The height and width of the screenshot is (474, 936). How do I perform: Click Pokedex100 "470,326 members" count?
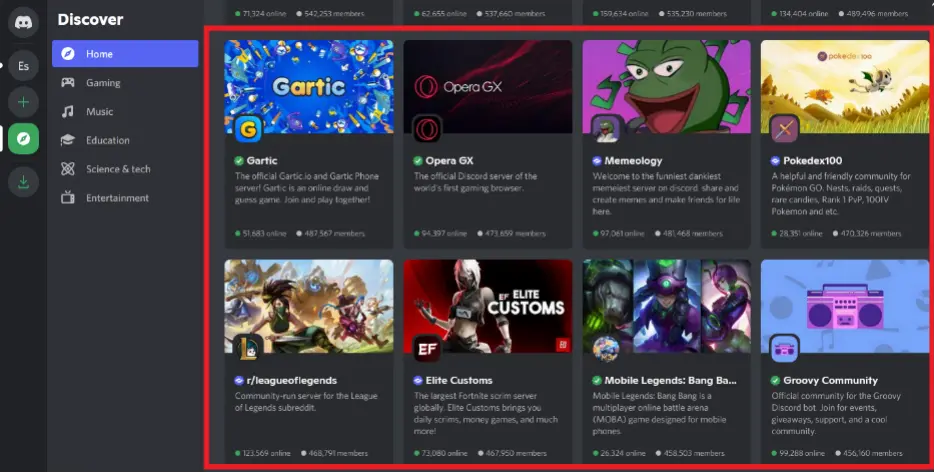[x=871, y=233]
